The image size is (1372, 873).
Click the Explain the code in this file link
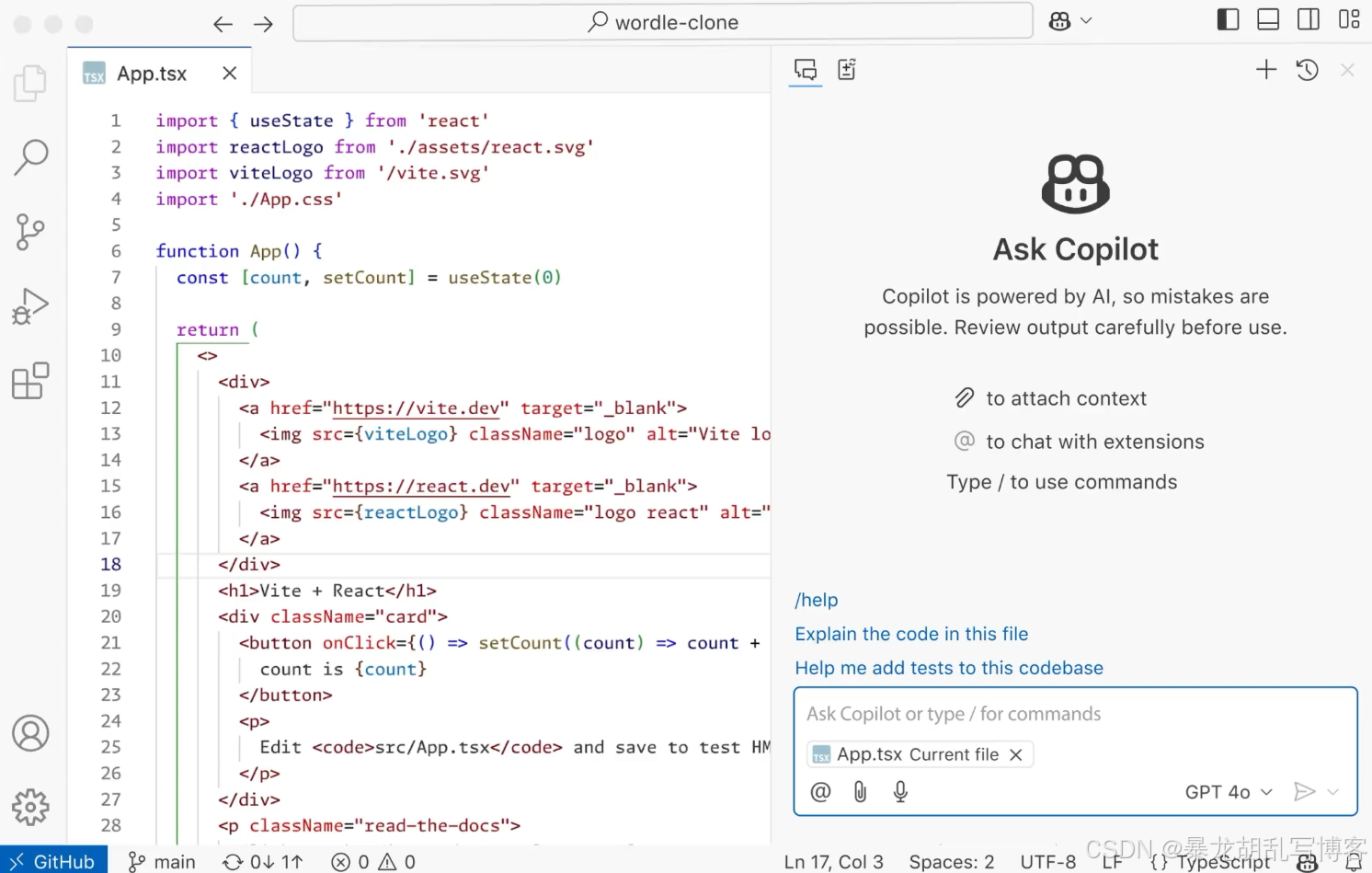[x=911, y=634]
